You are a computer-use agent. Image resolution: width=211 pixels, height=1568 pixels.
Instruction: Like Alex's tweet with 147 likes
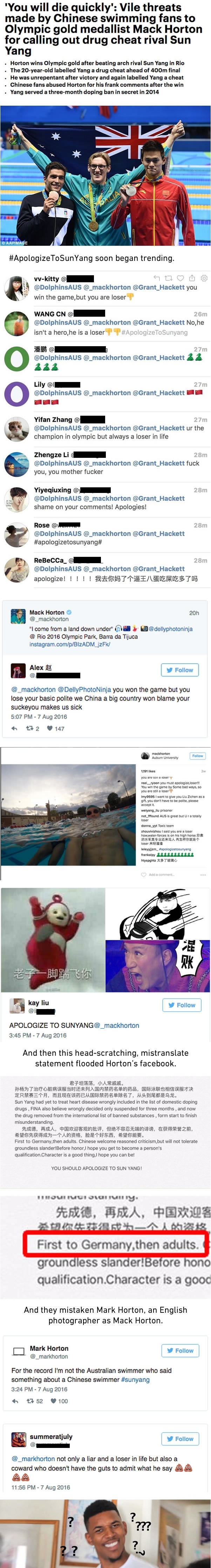click(50, 728)
